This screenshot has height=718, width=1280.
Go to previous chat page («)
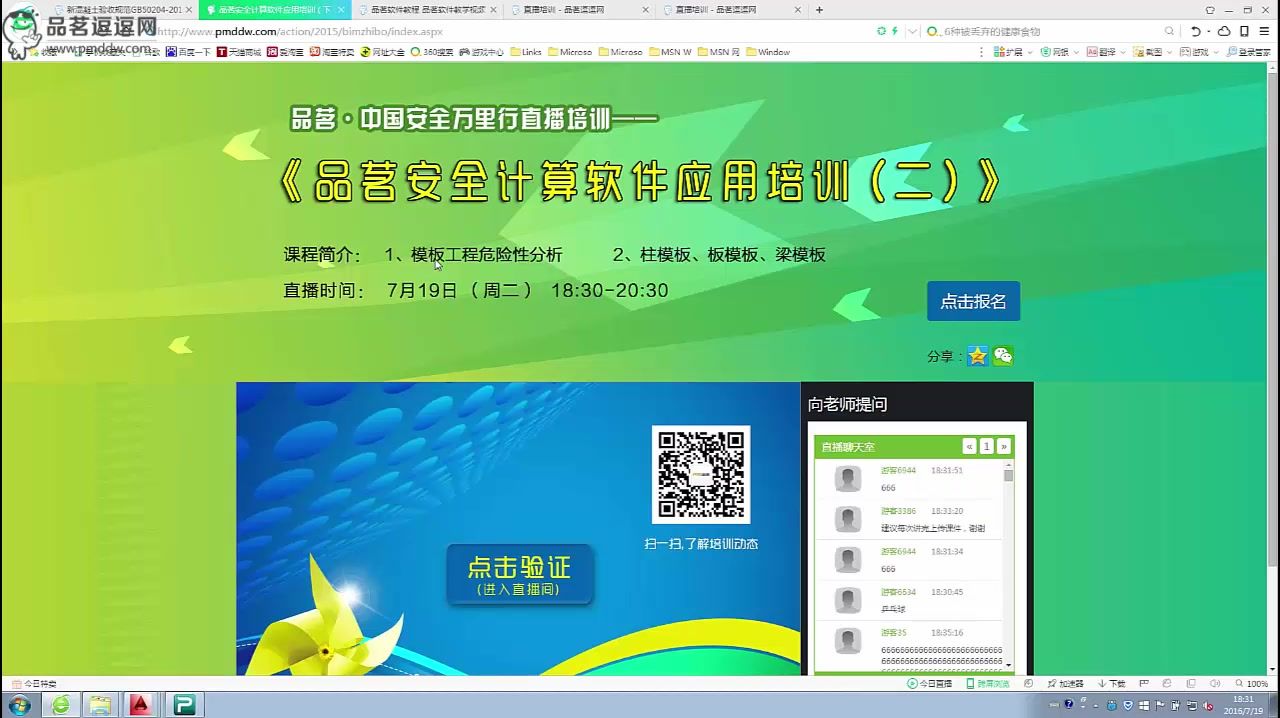pos(969,447)
